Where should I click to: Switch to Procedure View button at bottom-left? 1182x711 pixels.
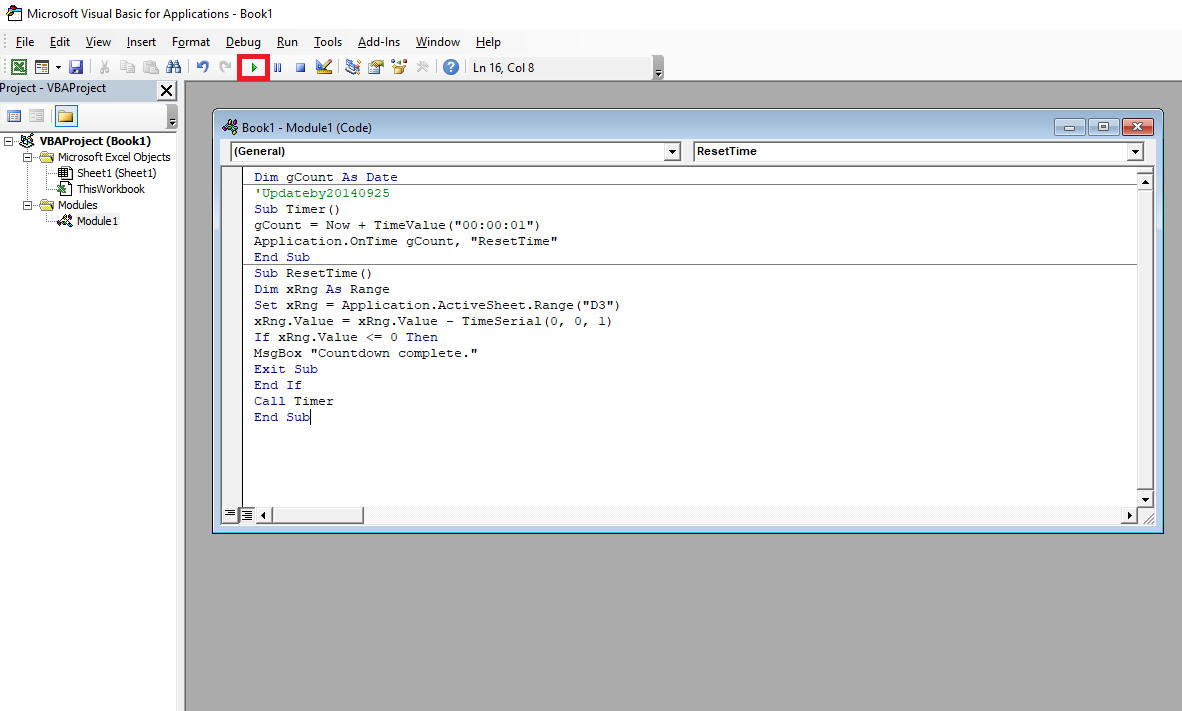pos(231,514)
